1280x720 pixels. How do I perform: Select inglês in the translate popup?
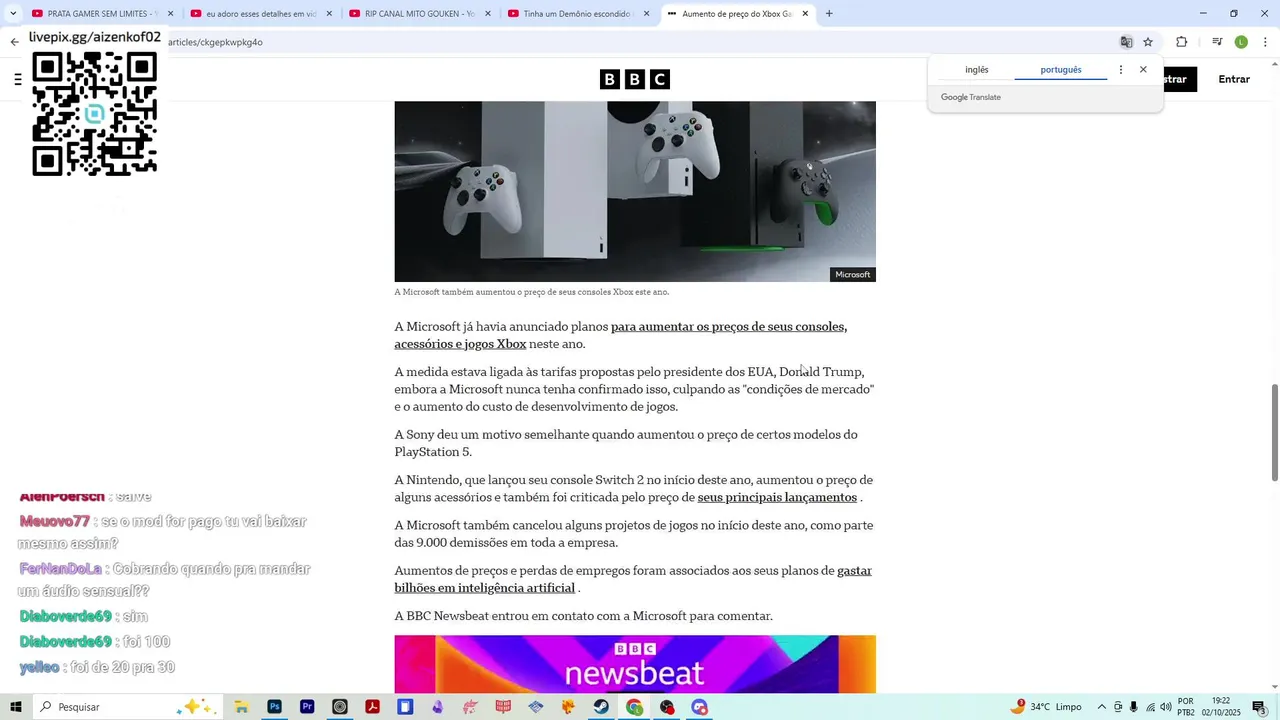976,70
